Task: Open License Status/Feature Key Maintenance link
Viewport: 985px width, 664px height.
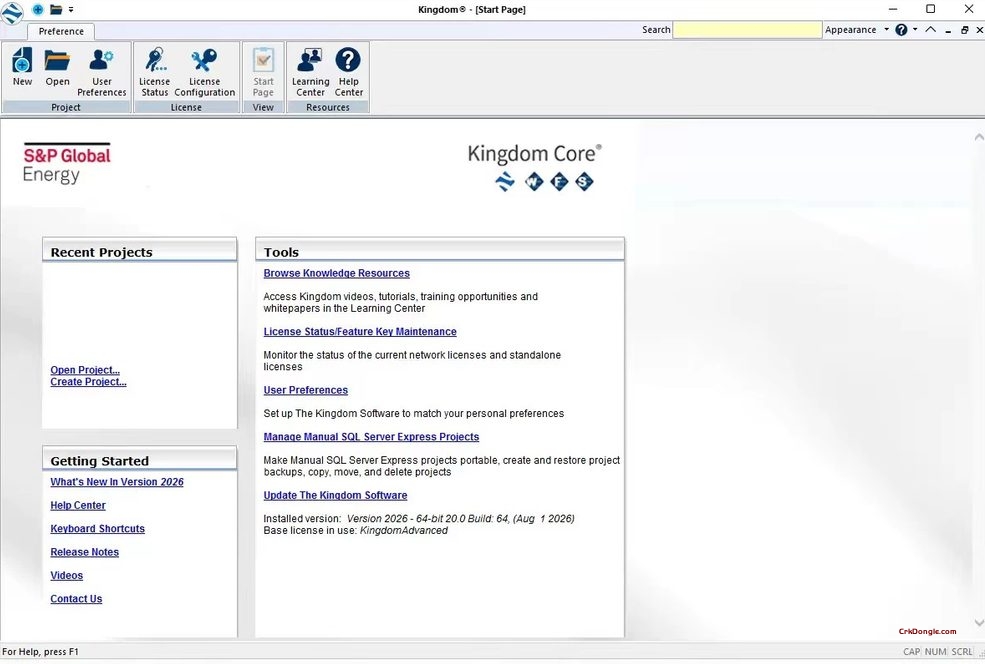Action: coord(360,332)
